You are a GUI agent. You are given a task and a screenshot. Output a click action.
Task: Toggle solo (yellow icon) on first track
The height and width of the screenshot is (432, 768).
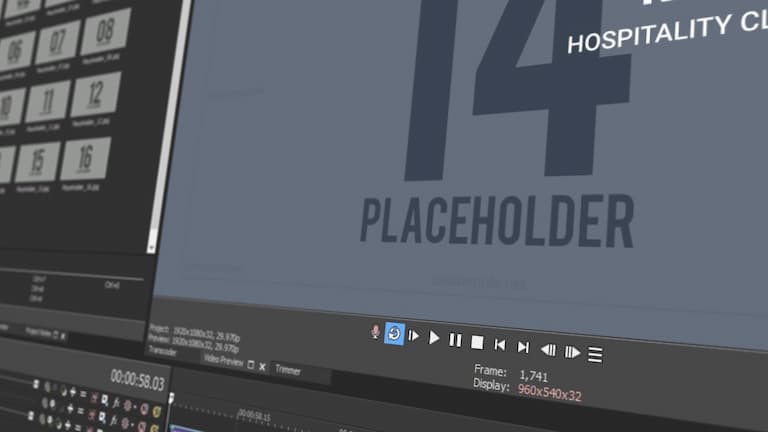(157, 411)
